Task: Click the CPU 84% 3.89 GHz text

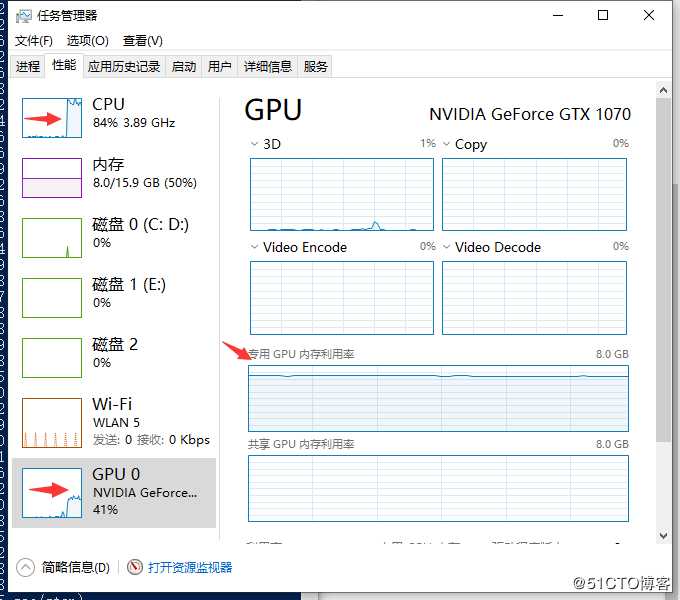Action: 134,123
